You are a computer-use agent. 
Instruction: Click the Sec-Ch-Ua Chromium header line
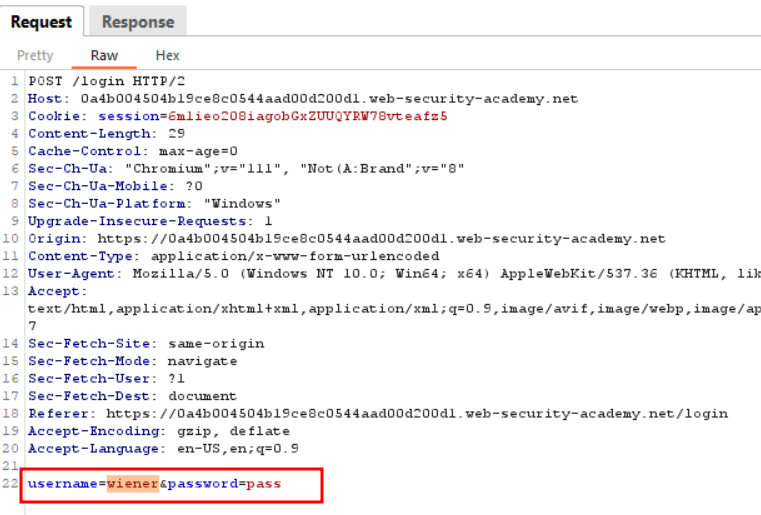[x=246, y=168]
